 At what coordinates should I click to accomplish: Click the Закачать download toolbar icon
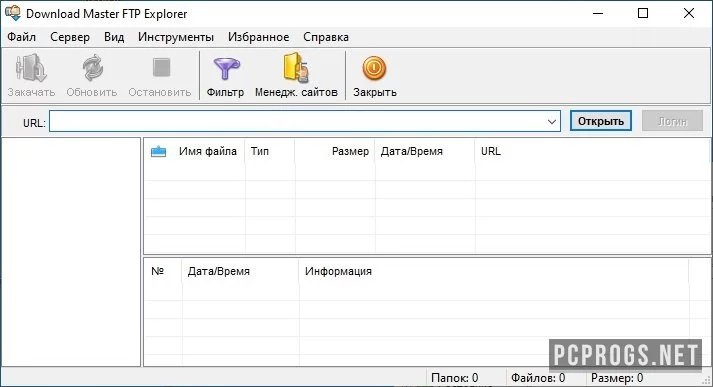click(x=31, y=68)
